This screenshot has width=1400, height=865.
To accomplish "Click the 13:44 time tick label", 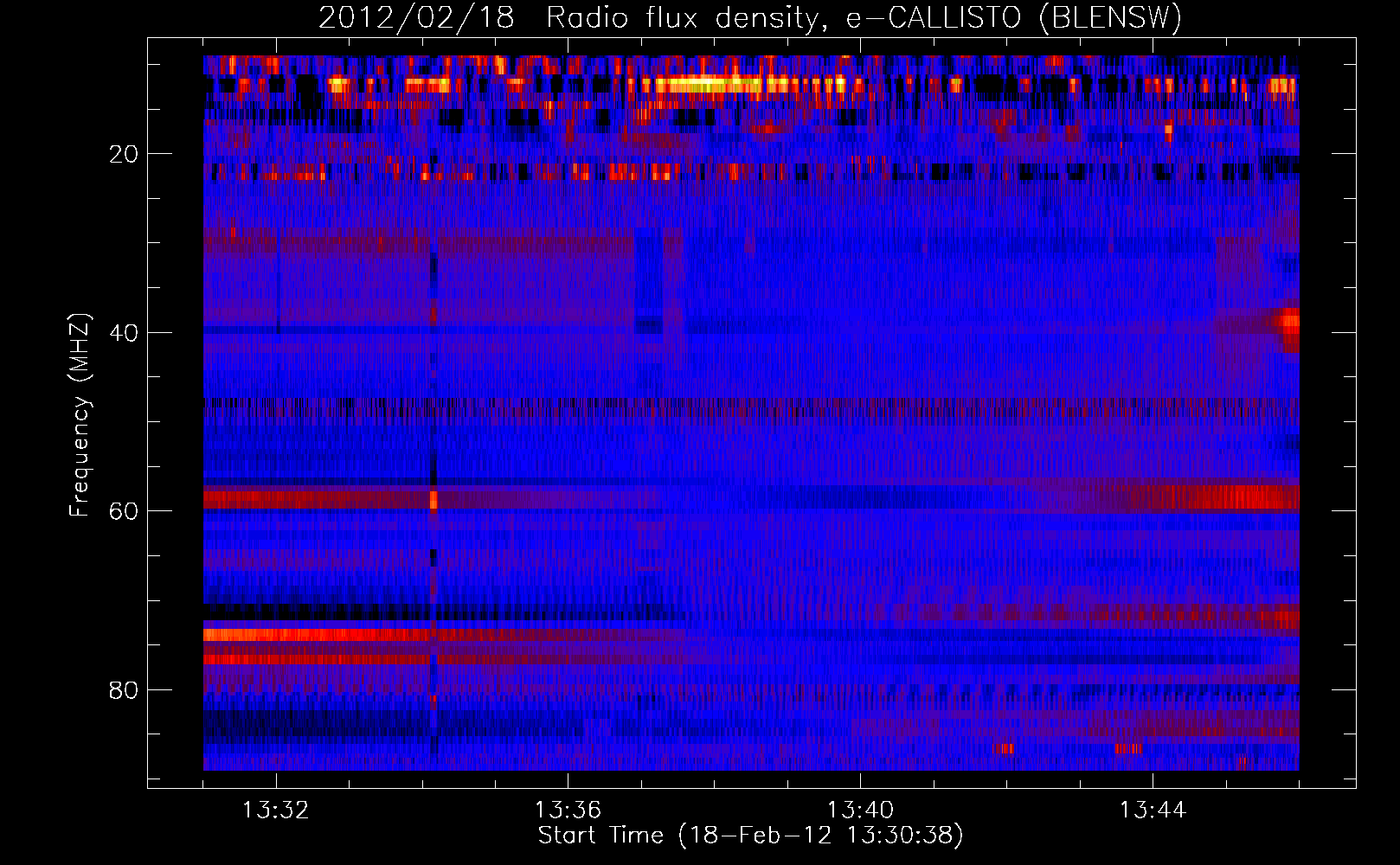I will [x=1153, y=811].
